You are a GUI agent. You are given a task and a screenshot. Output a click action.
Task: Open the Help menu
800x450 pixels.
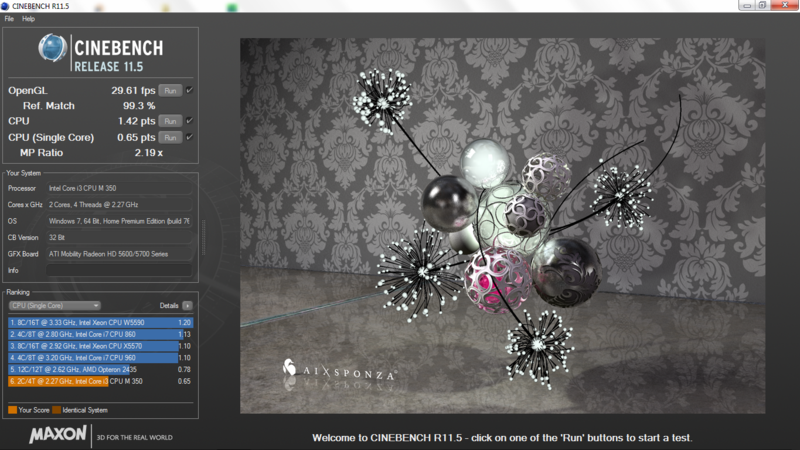(29, 19)
